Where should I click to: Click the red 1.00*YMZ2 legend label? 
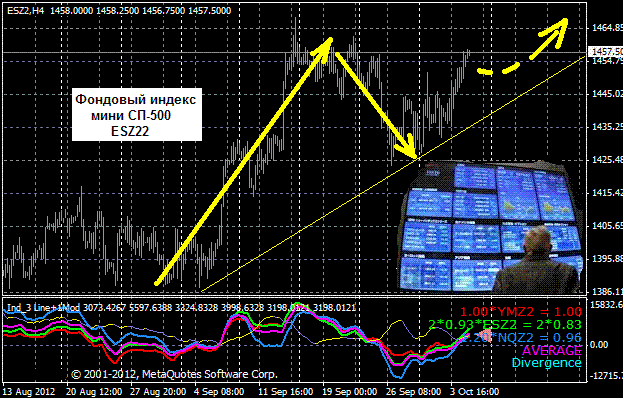[x=520, y=312]
